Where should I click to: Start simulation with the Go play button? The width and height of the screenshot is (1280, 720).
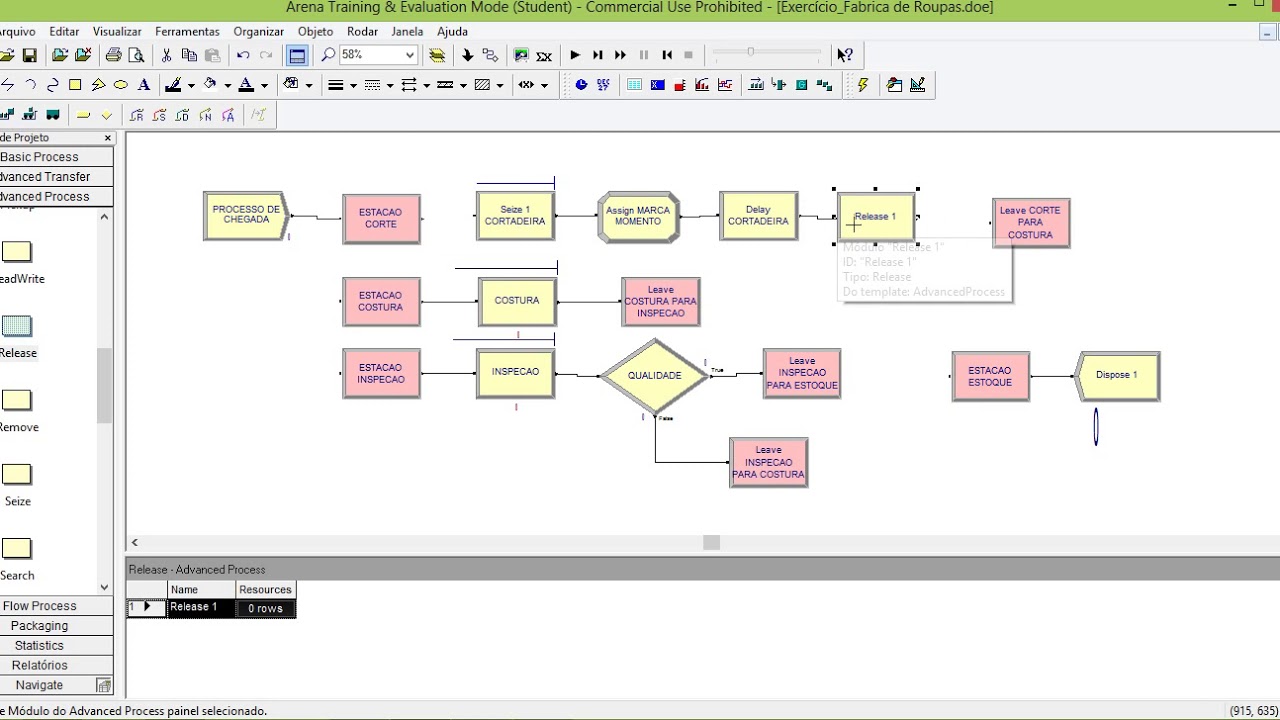tap(575, 55)
